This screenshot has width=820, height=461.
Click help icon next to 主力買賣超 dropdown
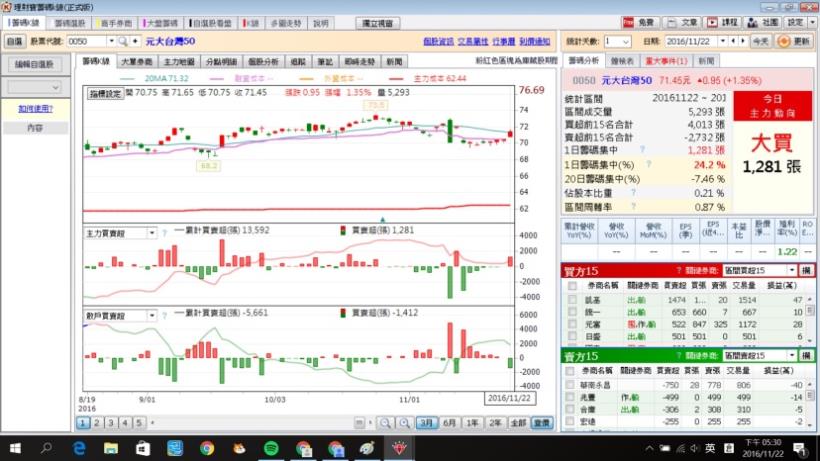coord(164,233)
